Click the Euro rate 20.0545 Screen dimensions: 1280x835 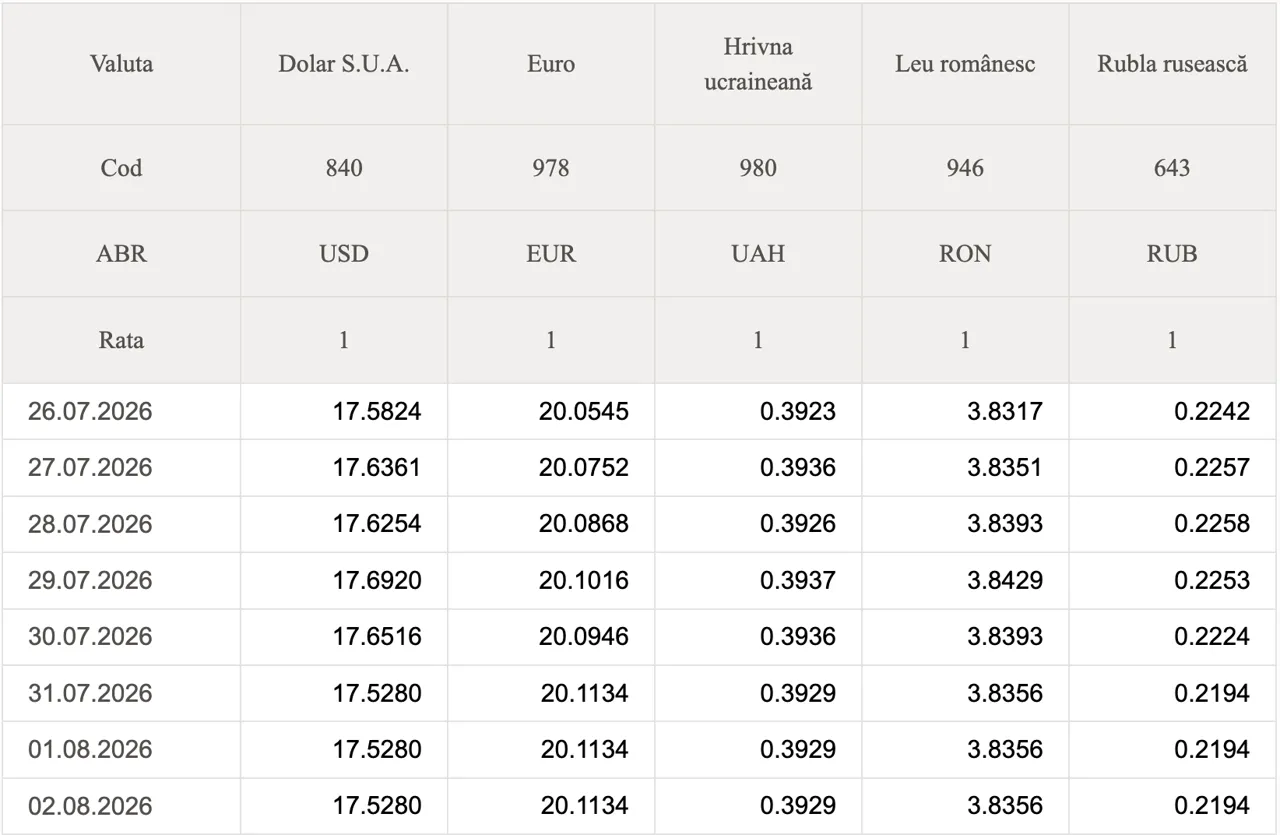click(x=584, y=411)
